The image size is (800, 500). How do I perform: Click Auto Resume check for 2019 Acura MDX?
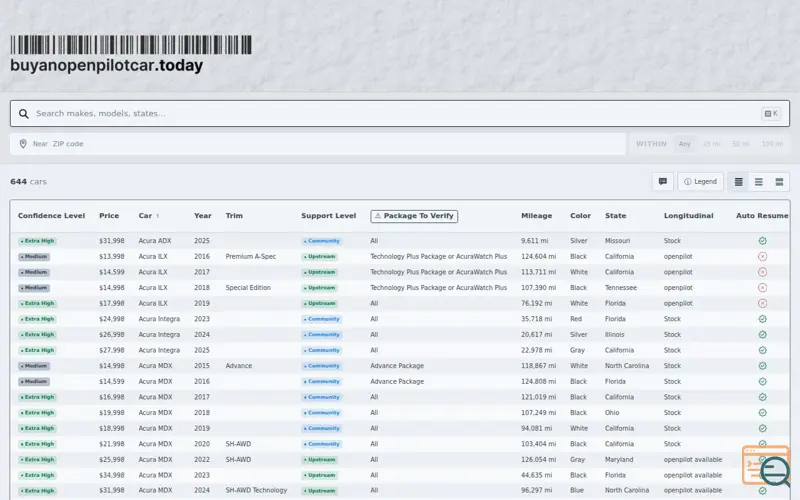[x=762, y=429]
